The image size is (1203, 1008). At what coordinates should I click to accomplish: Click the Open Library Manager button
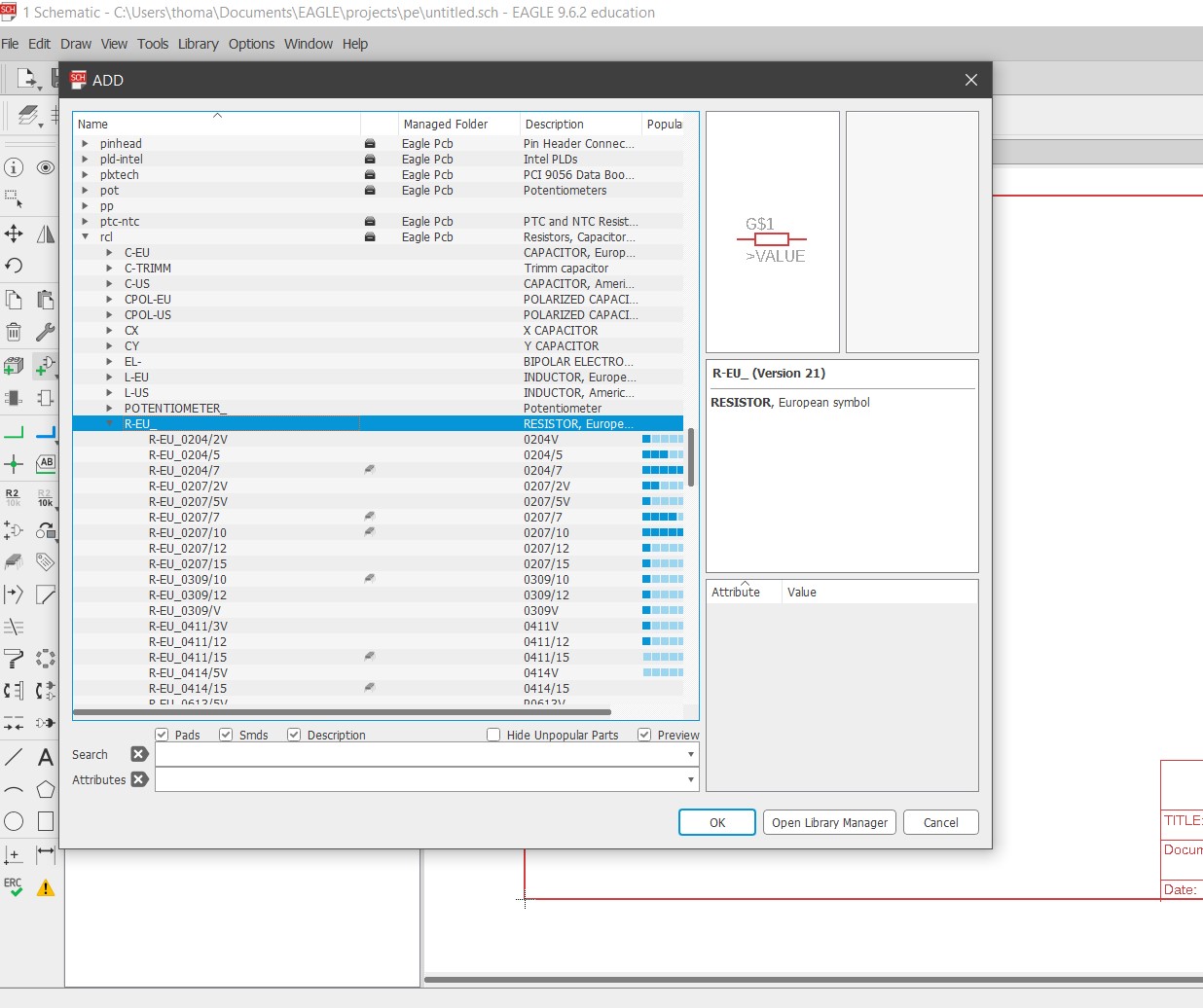(829, 822)
